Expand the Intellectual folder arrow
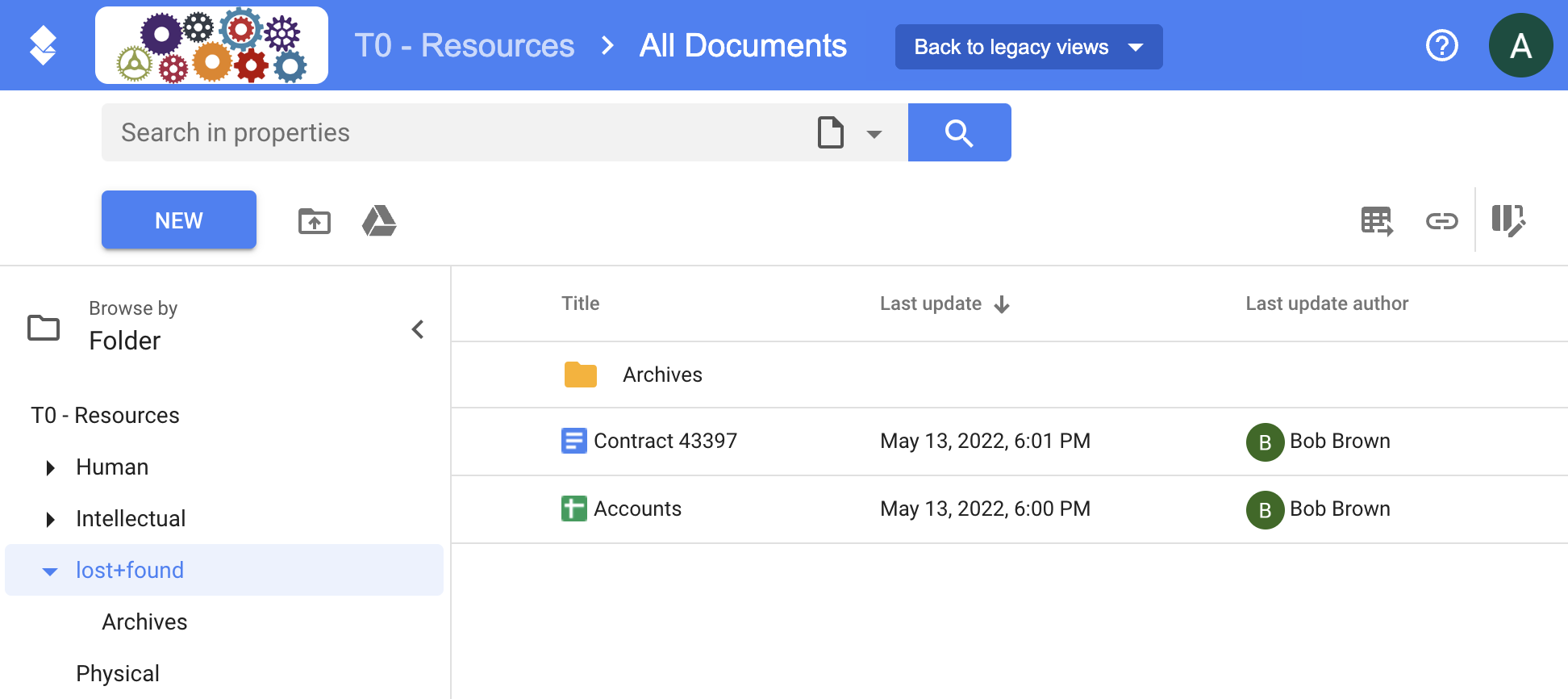1568x699 pixels. pyautogui.click(x=50, y=520)
